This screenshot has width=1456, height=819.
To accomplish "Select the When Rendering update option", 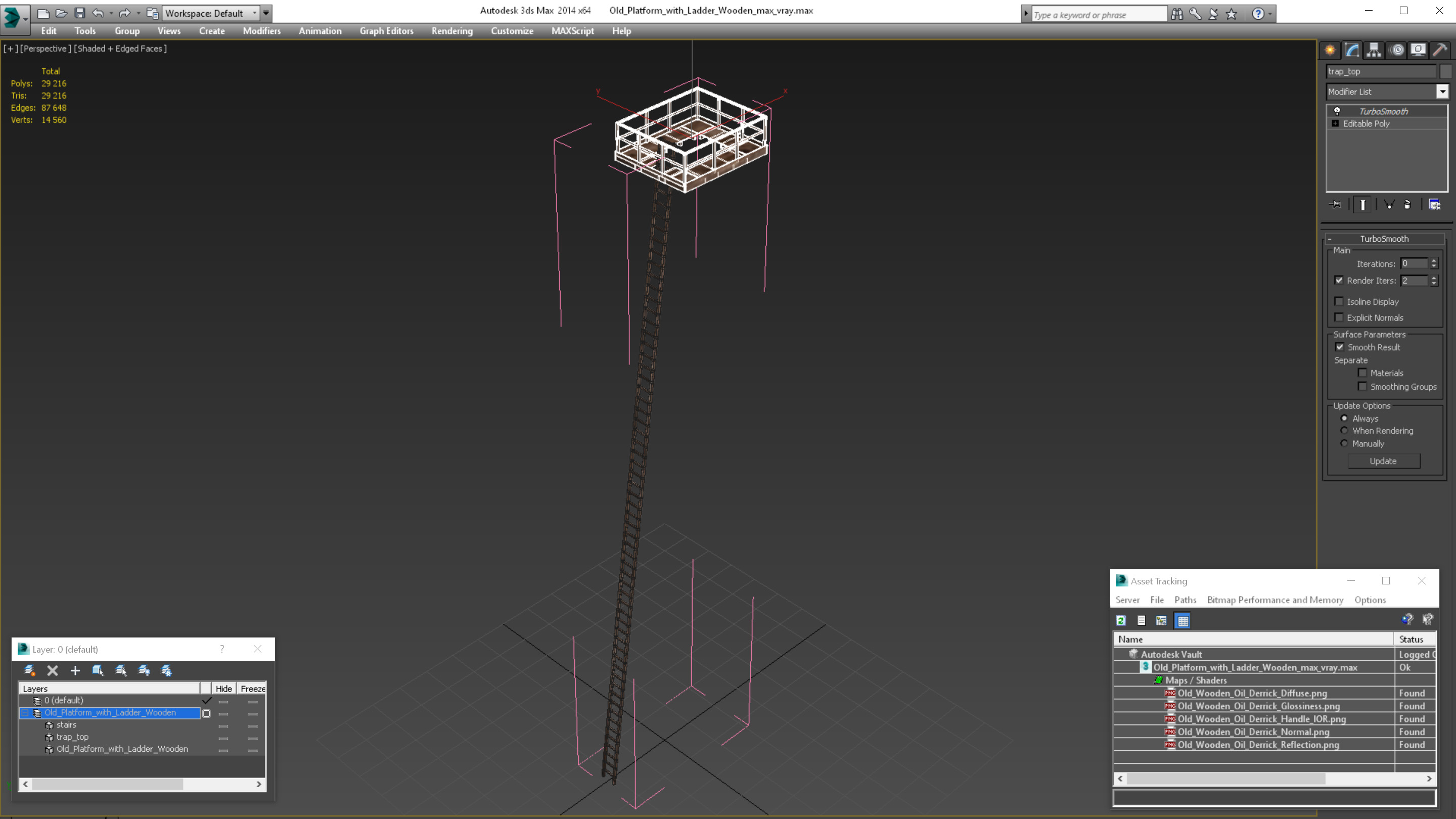I will point(1345,431).
